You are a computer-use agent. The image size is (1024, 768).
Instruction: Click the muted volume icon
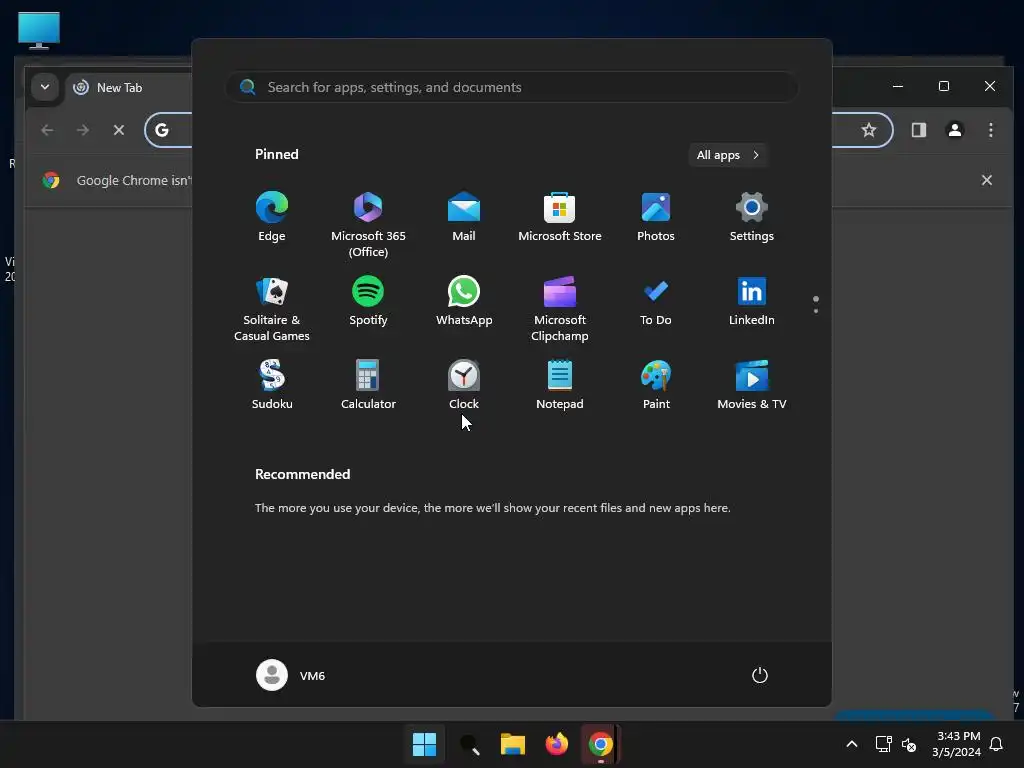point(909,744)
